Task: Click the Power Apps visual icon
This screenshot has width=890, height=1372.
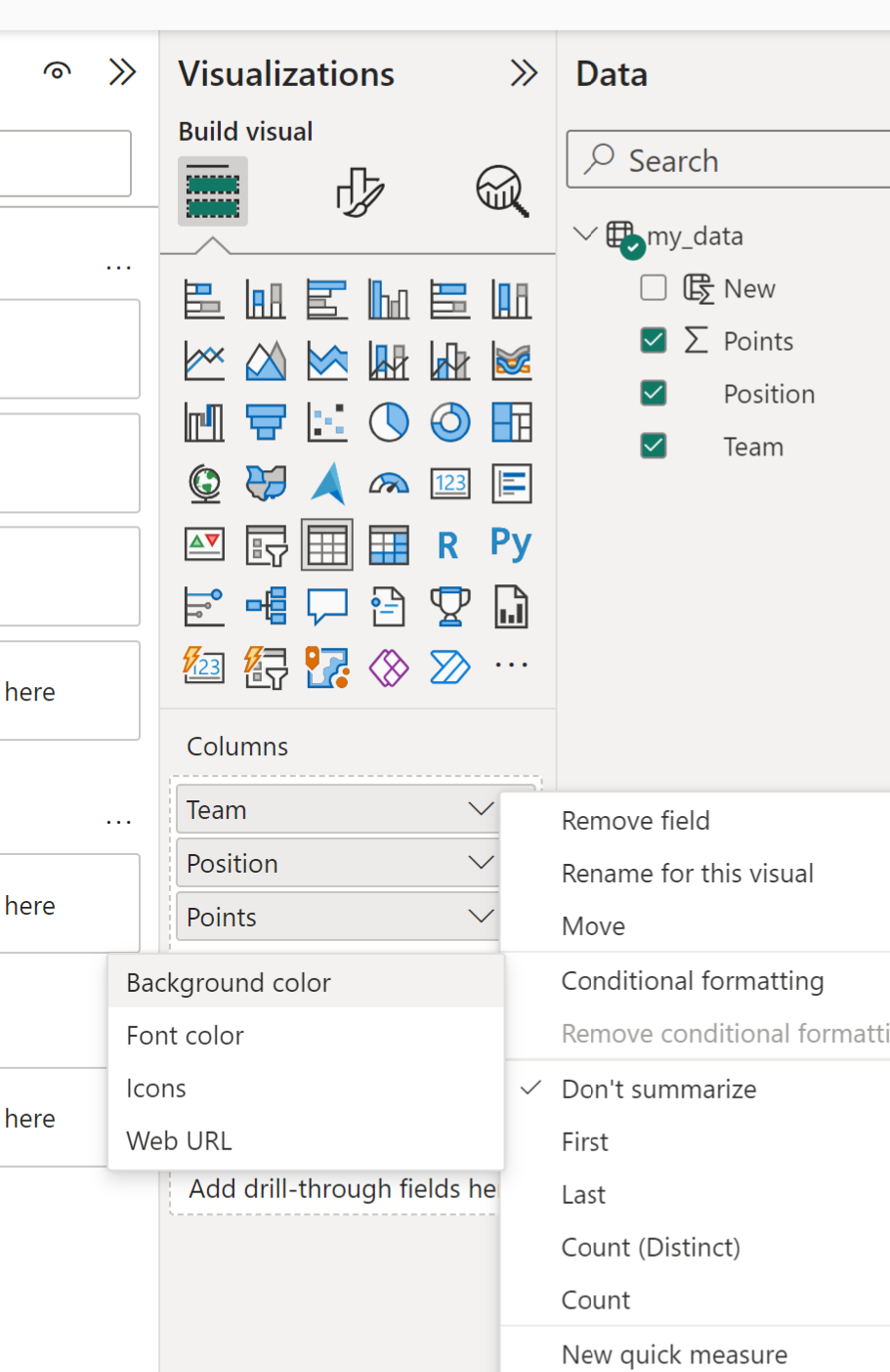Action: [389, 667]
